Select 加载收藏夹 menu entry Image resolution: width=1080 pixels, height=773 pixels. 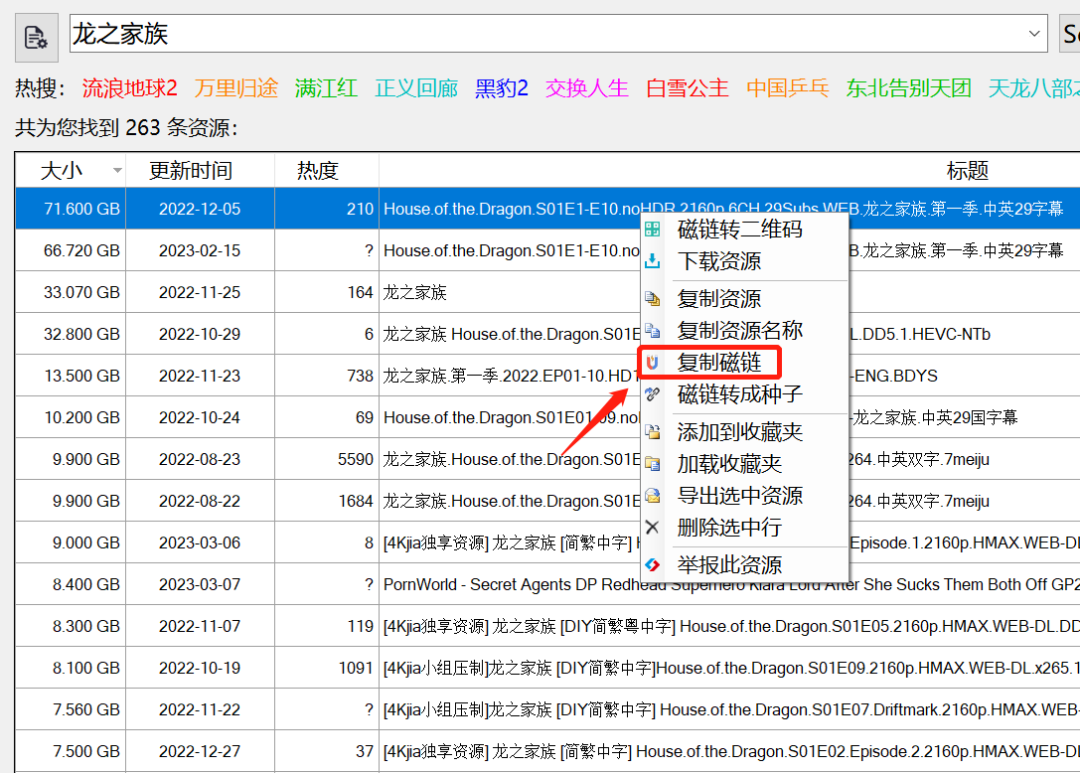729,464
